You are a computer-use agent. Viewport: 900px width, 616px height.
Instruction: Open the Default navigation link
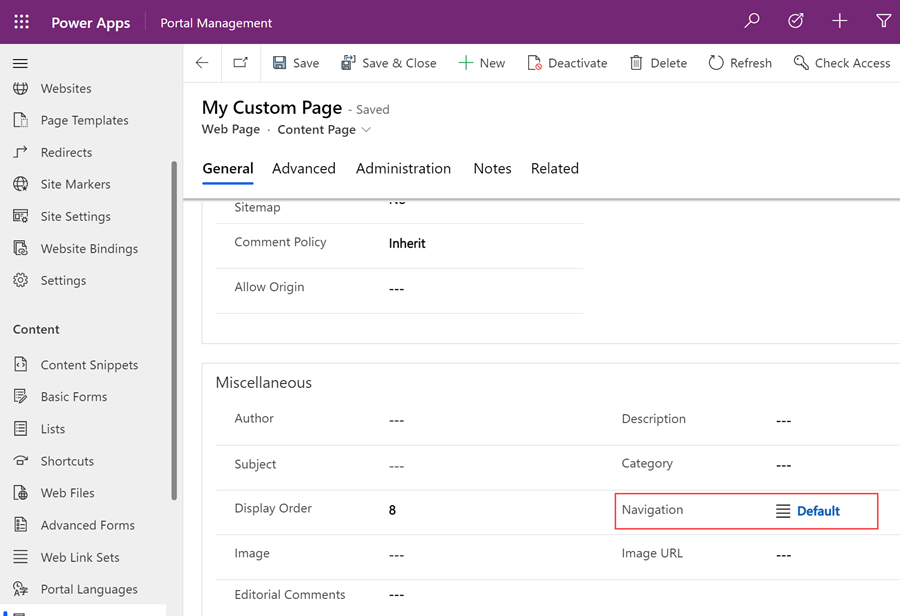coord(817,511)
